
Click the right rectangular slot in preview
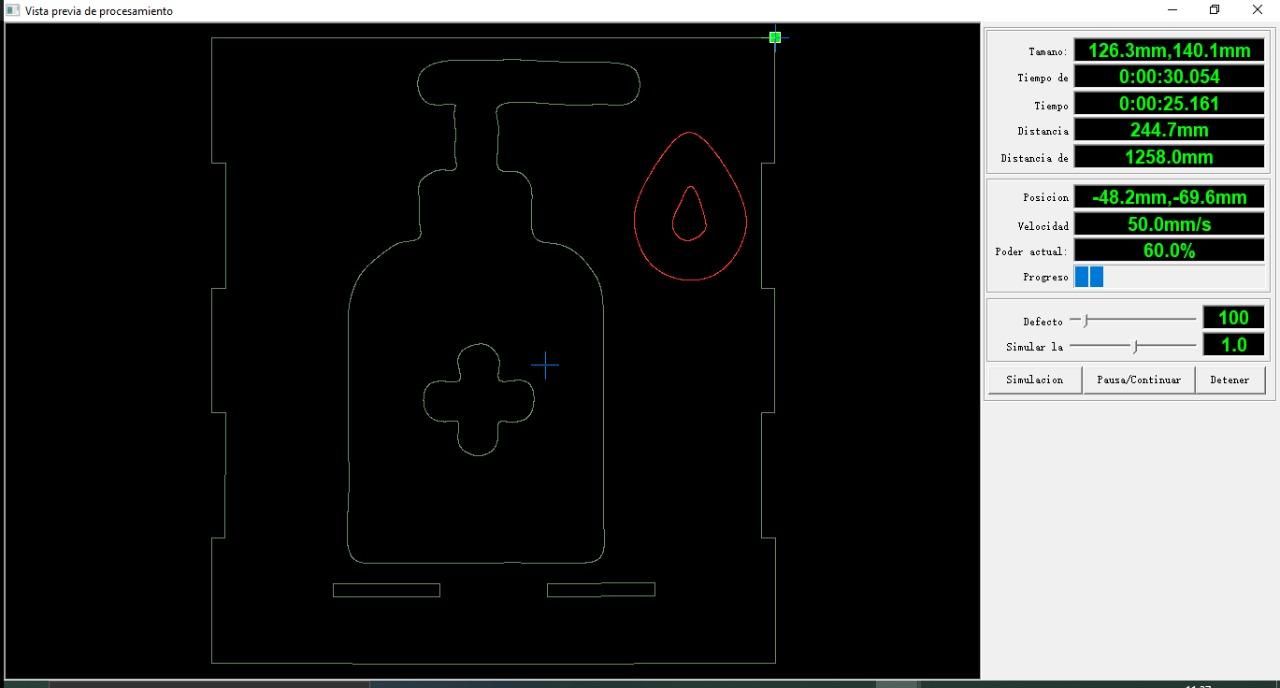(601, 589)
